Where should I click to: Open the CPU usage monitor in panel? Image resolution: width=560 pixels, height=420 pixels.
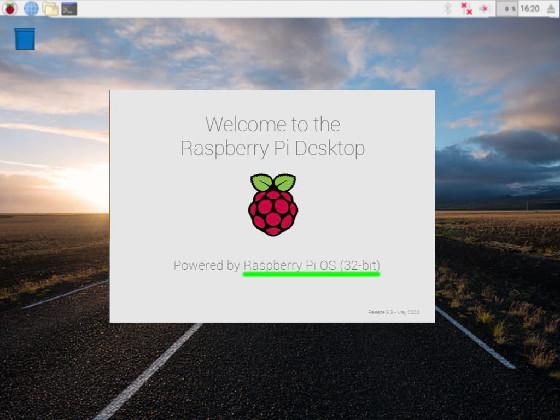point(507,9)
